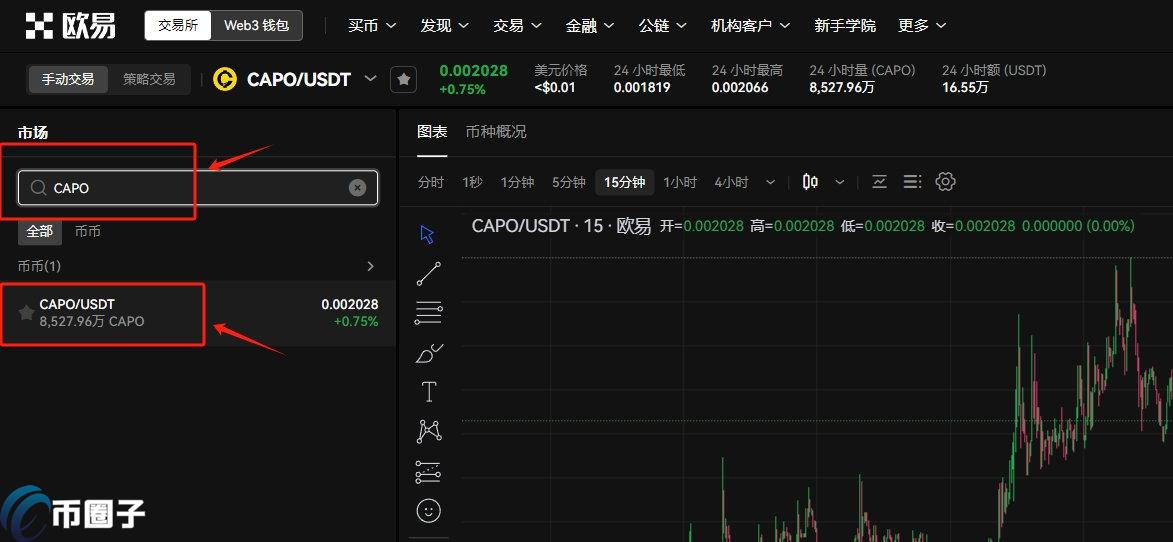Viewport: 1173px width, 542px height.
Task: Select the horizontal lines Fibonacci tool
Action: point(429,313)
